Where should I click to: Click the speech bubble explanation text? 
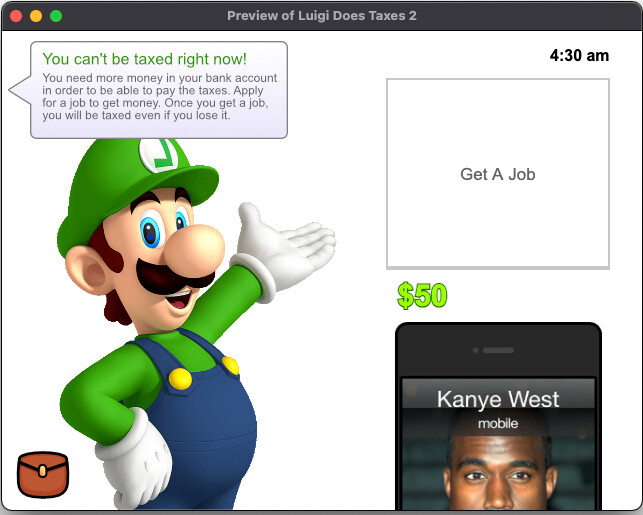pyautogui.click(x=160, y=97)
